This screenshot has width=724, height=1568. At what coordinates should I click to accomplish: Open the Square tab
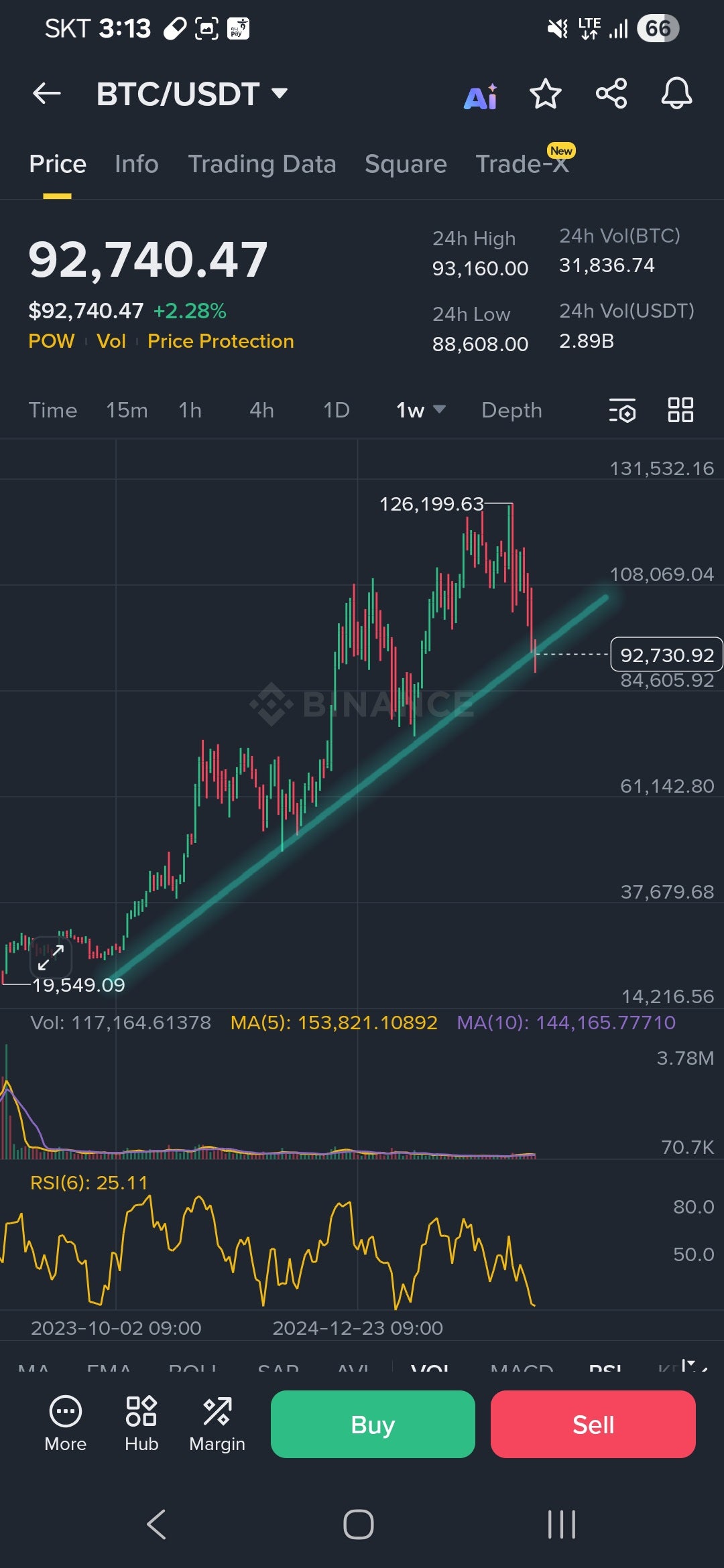tap(406, 164)
